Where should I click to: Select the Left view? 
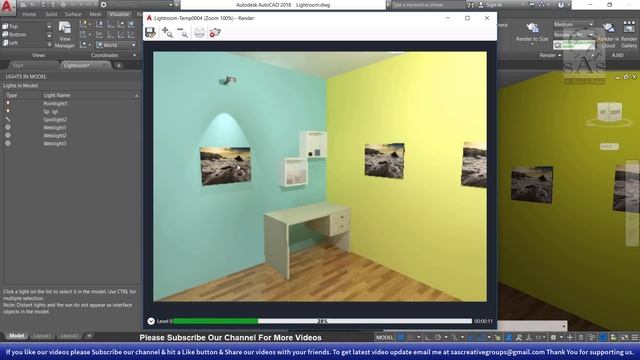tap(10, 43)
